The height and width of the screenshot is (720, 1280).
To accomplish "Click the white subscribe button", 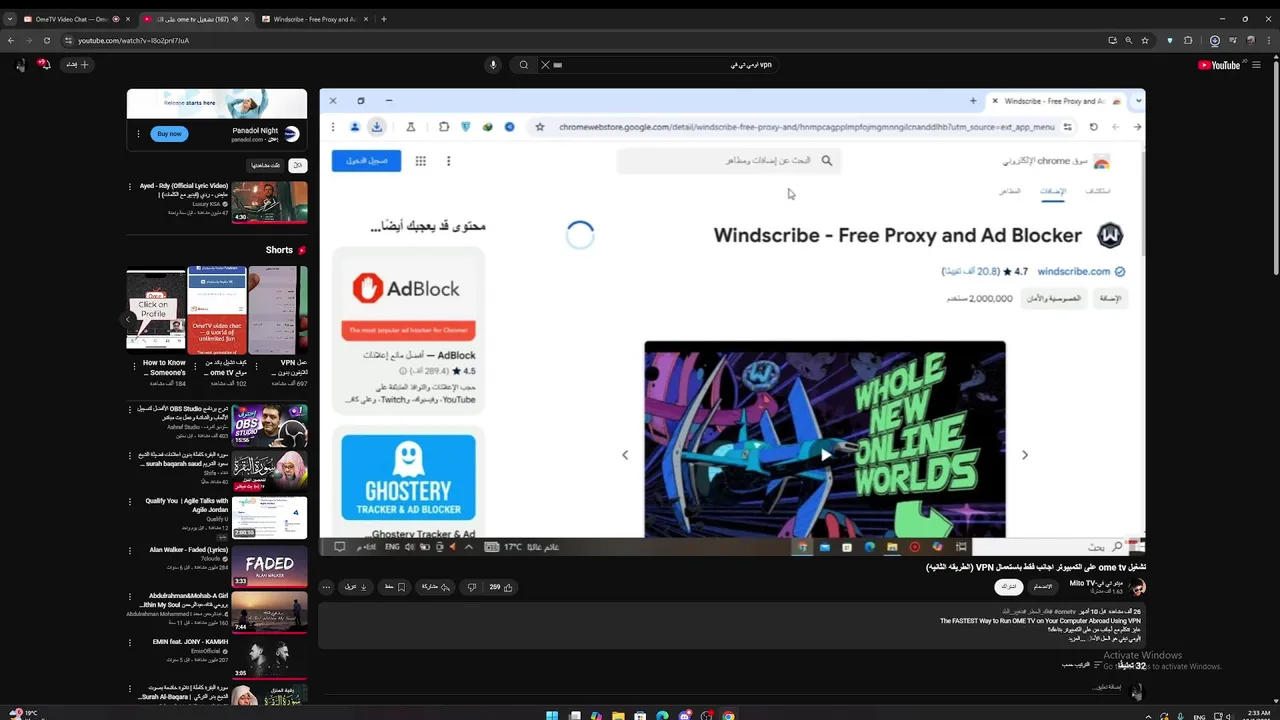I will pyautogui.click(x=1009, y=587).
